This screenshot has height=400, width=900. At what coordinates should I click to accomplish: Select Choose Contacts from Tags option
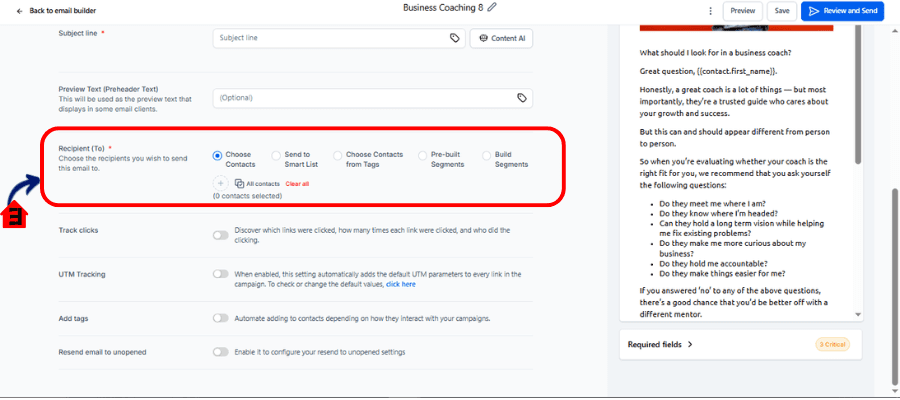pos(337,155)
